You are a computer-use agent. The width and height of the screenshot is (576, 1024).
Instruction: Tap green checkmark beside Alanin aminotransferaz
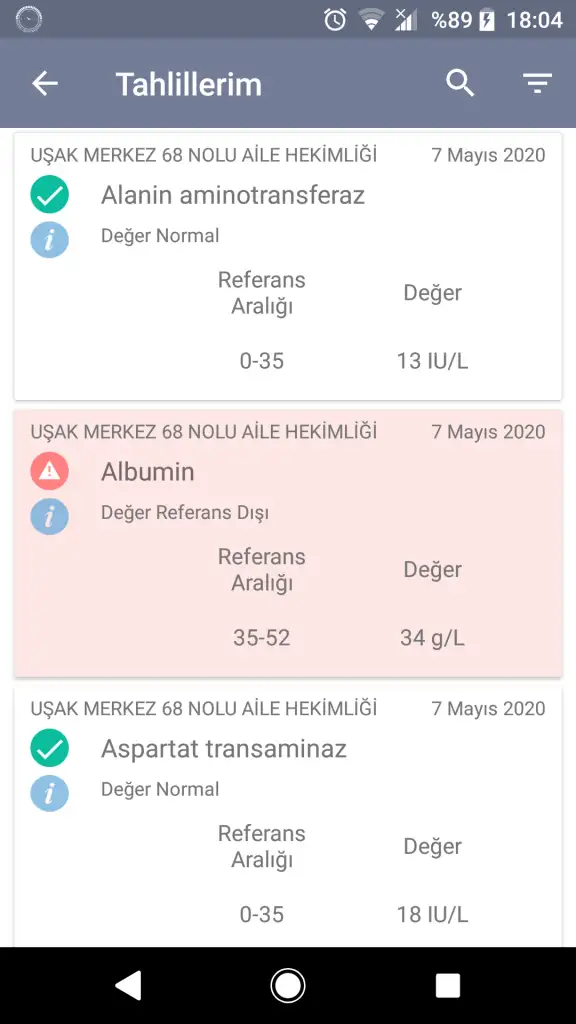pyautogui.click(x=50, y=195)
